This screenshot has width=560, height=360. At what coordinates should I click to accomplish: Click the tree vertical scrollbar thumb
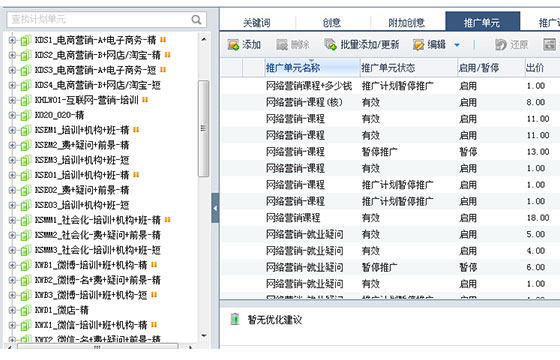click(x=204, y=129)
